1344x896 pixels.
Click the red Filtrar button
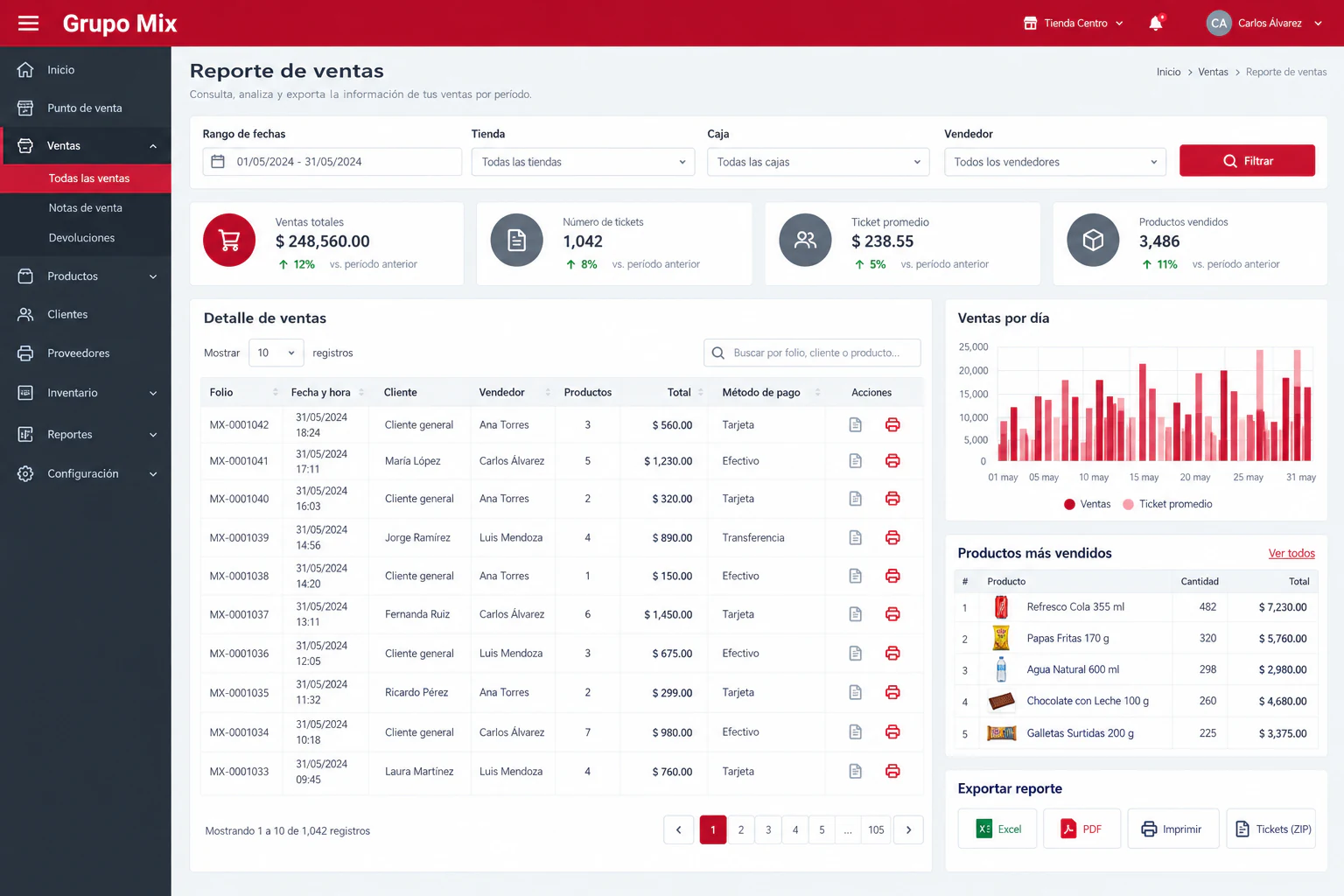click(1247, 161)
